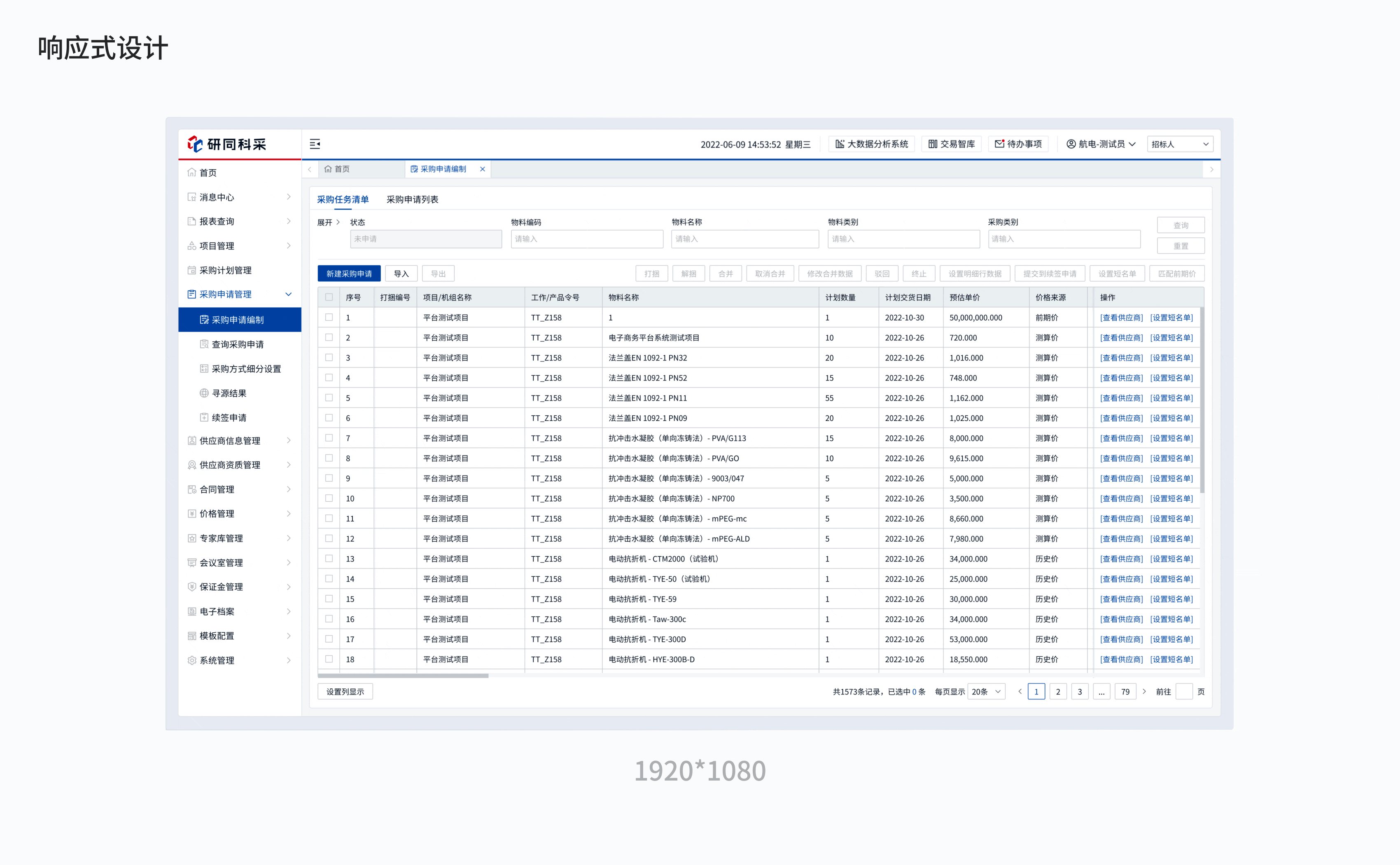The height and width of the screenshot is (865, 1400).
Task: Click the 寻源结果 globe icon
Action: pos(203,393)
